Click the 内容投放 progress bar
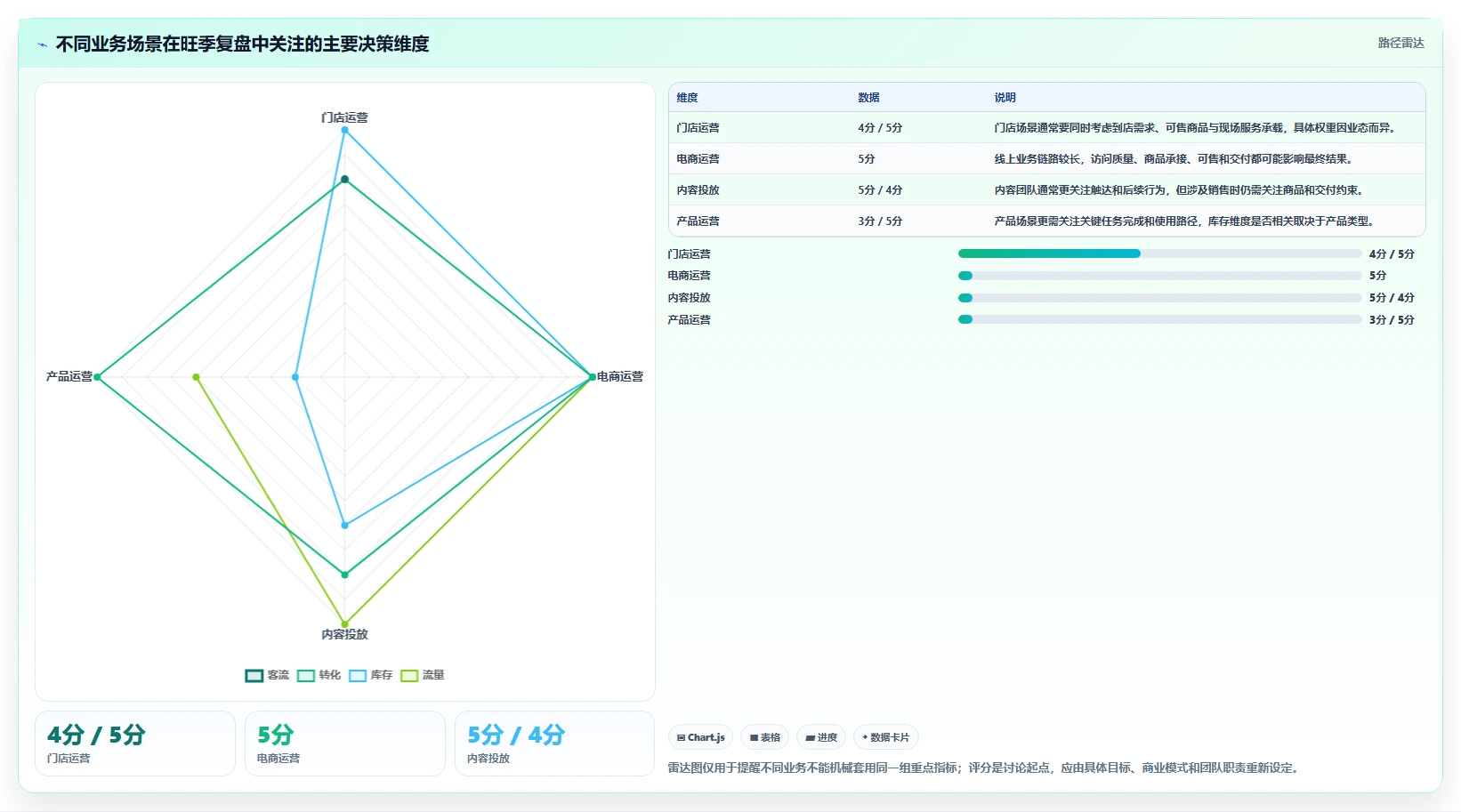The height and width of the screenshot is (812, 1461). click(1159, 298)
